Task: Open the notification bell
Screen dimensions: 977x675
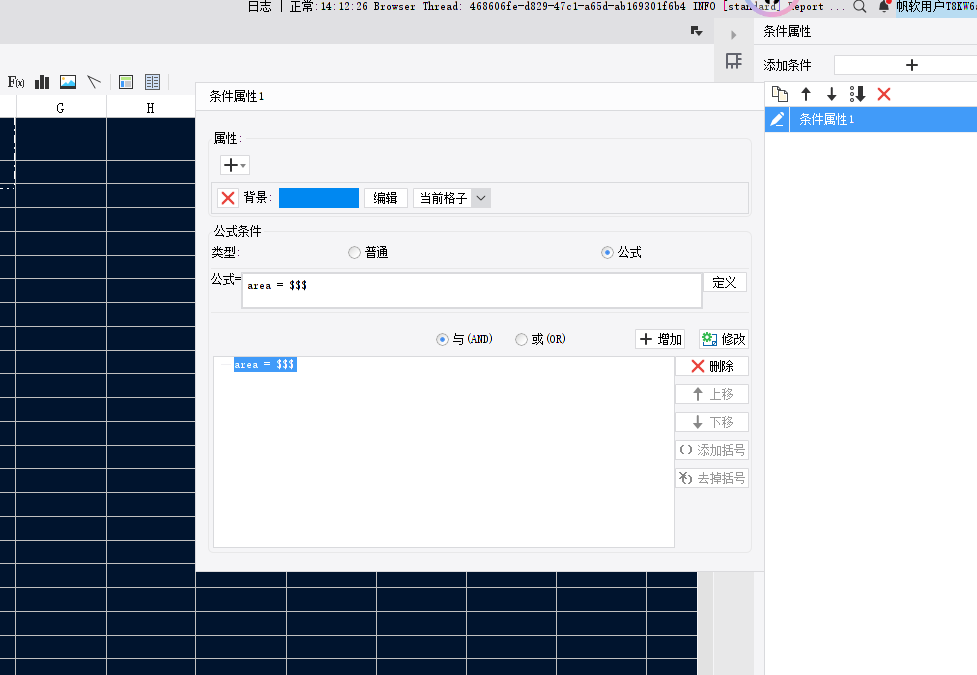Action: [x=884, y=6]
